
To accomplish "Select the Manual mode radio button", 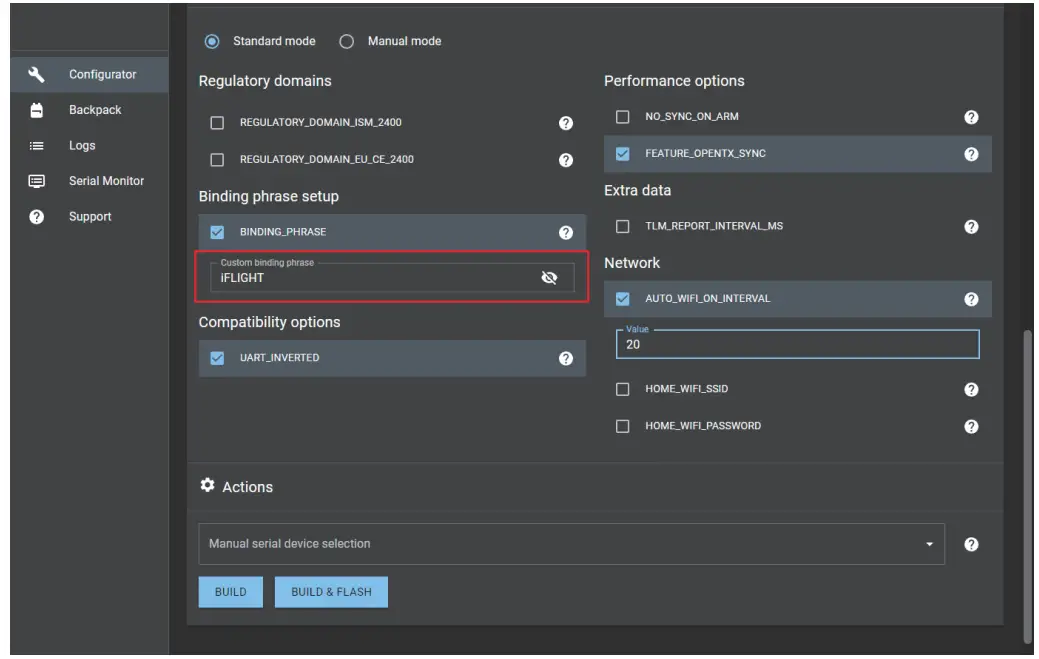I will click(347, 42).
